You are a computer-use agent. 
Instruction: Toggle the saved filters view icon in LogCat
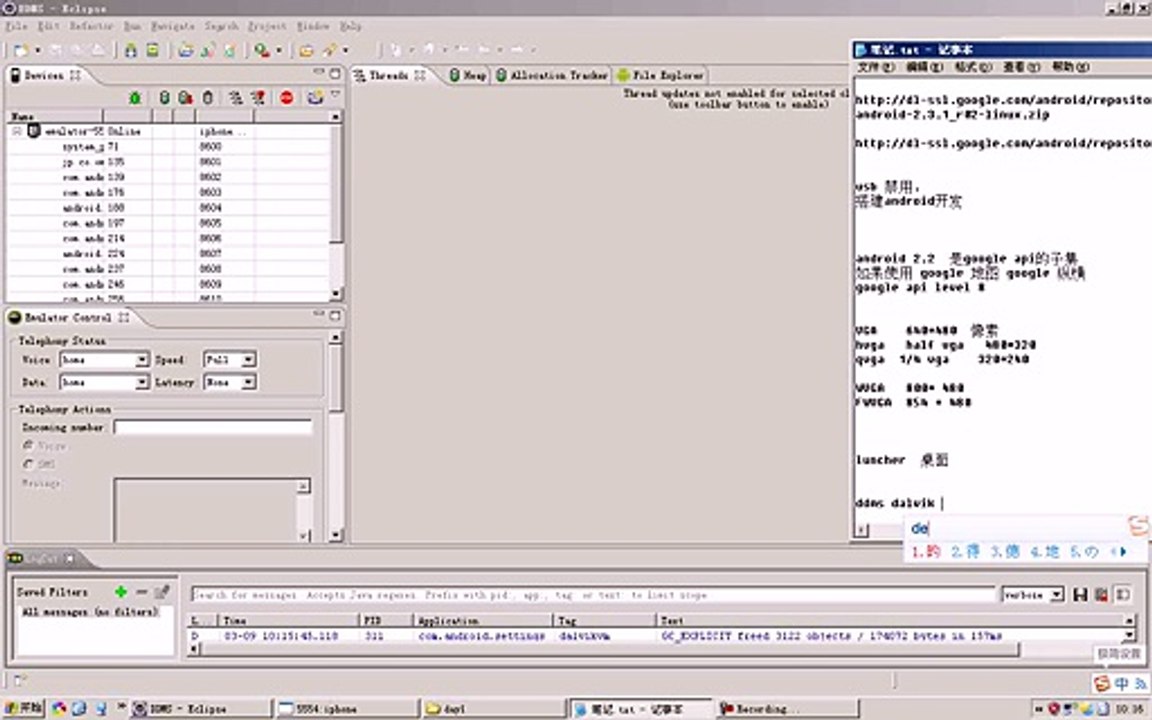coord(1123,594)
